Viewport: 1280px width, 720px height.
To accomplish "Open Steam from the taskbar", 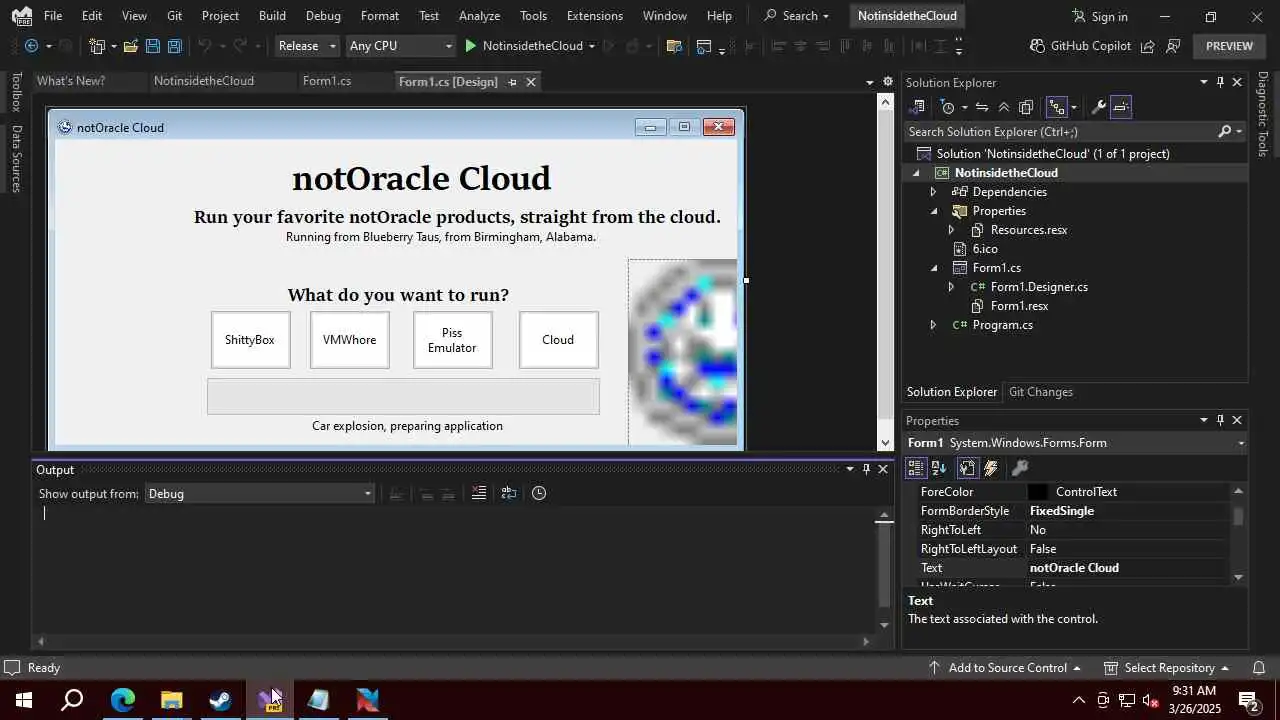I will [220, 700].
